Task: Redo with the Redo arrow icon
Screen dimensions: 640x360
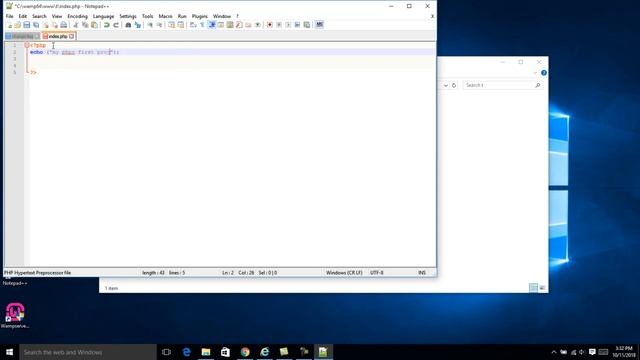Action: (x=116, y=25)
